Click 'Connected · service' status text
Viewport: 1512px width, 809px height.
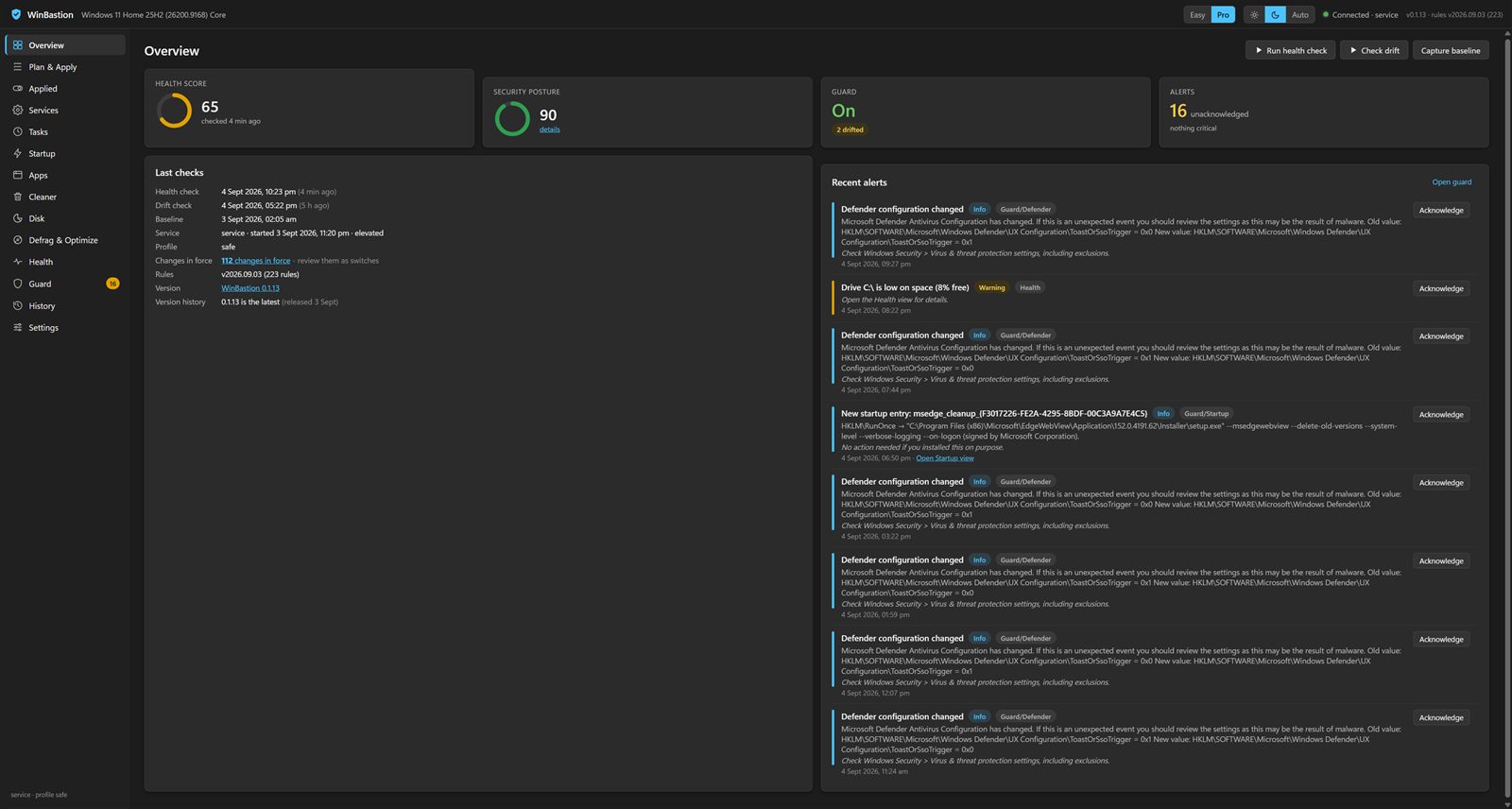point(1365,14)
